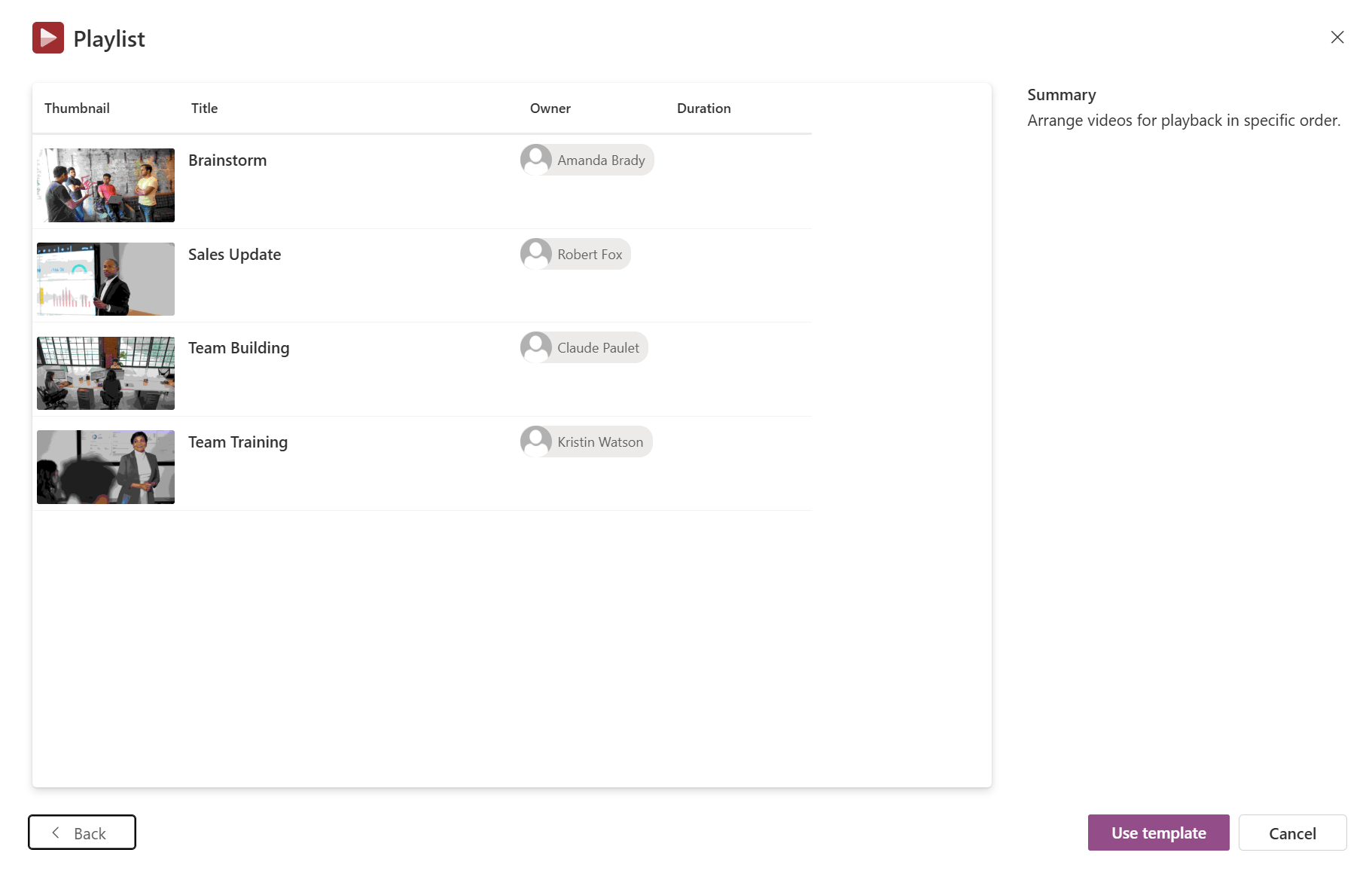Sort videos by the Title column
The width and height of the screenshot is (1372, 880).
pyautogui.click(x=203, y=108)
